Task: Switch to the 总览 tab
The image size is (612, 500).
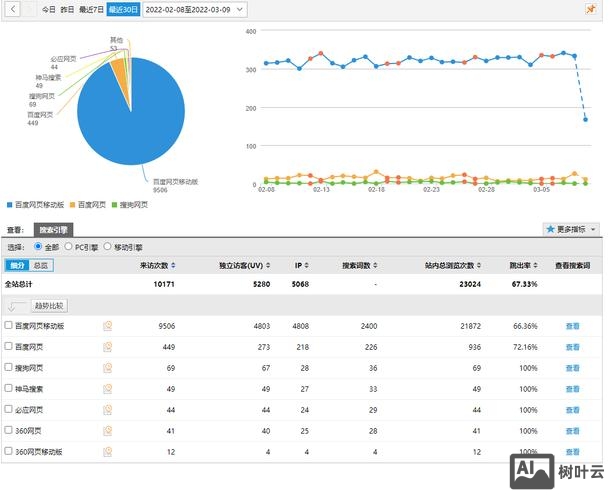Action: [40, 265]
